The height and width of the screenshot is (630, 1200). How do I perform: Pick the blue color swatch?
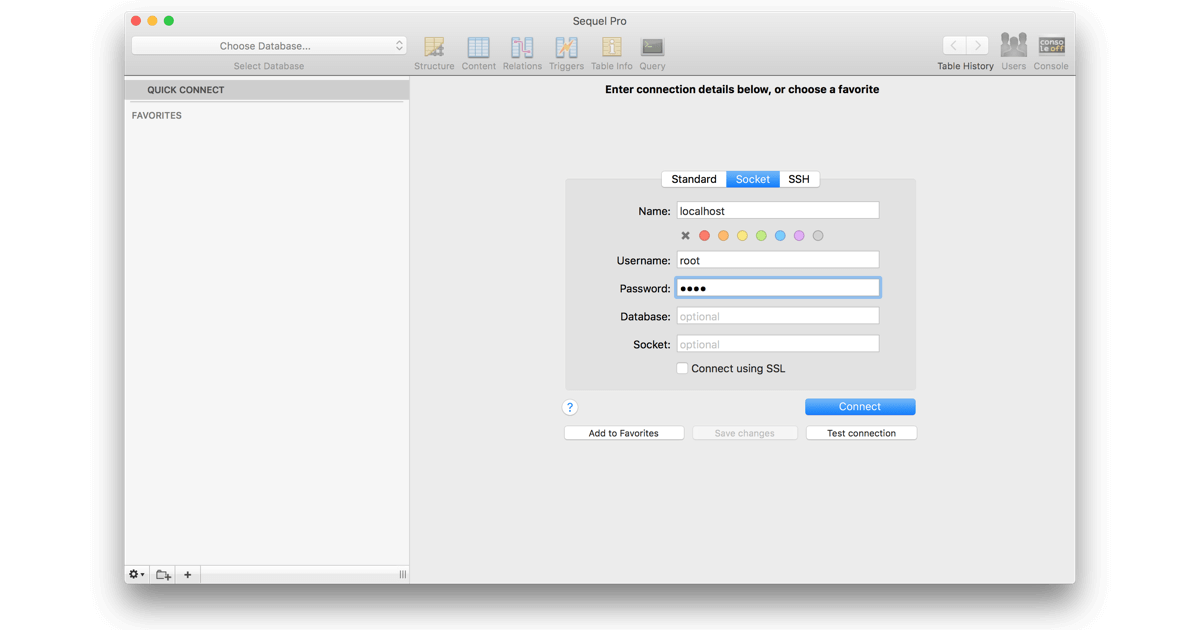click(780, 236)
